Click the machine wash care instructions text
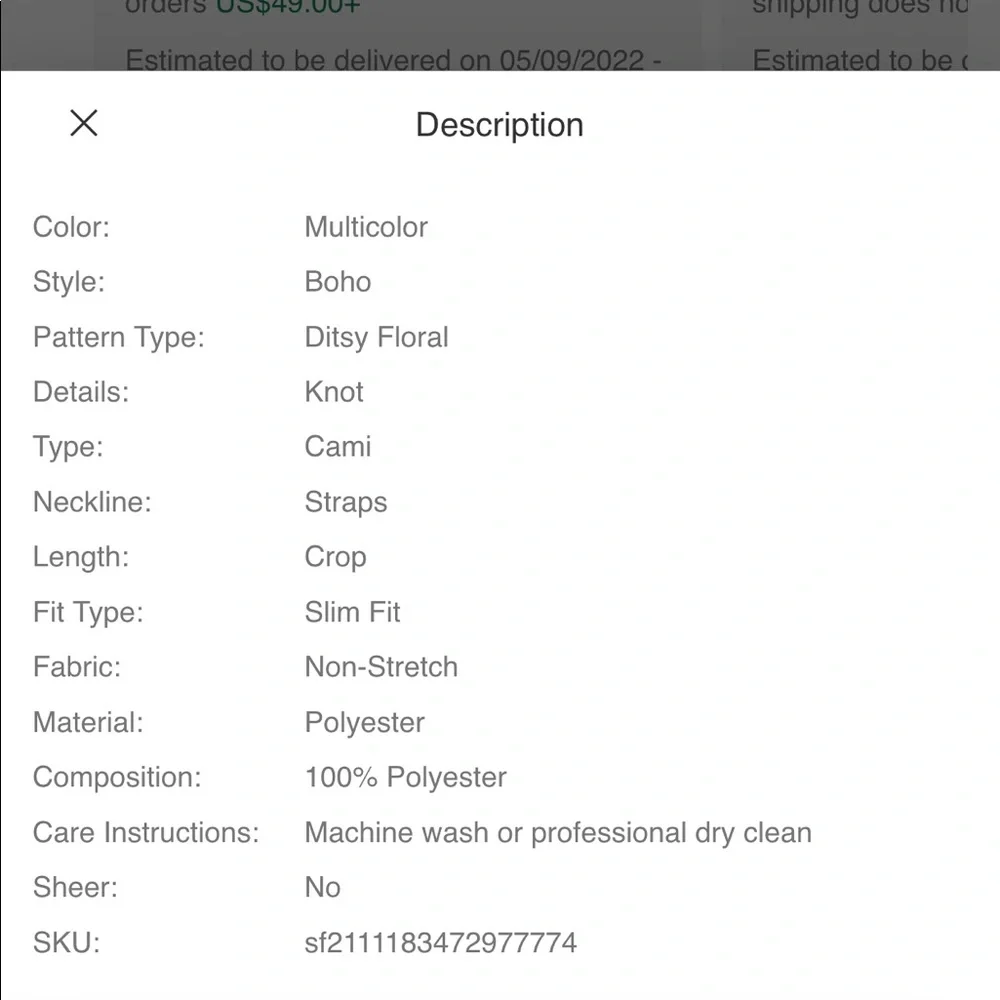Screen dimensions: 1000x1000 point(558,832)
